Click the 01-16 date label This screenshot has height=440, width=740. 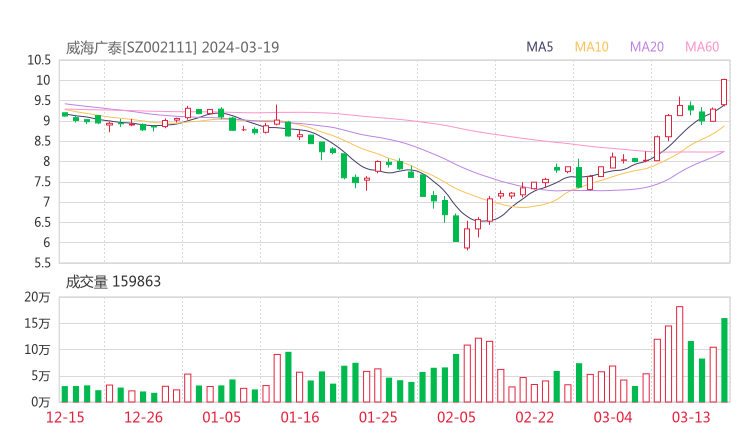point(300,418)
